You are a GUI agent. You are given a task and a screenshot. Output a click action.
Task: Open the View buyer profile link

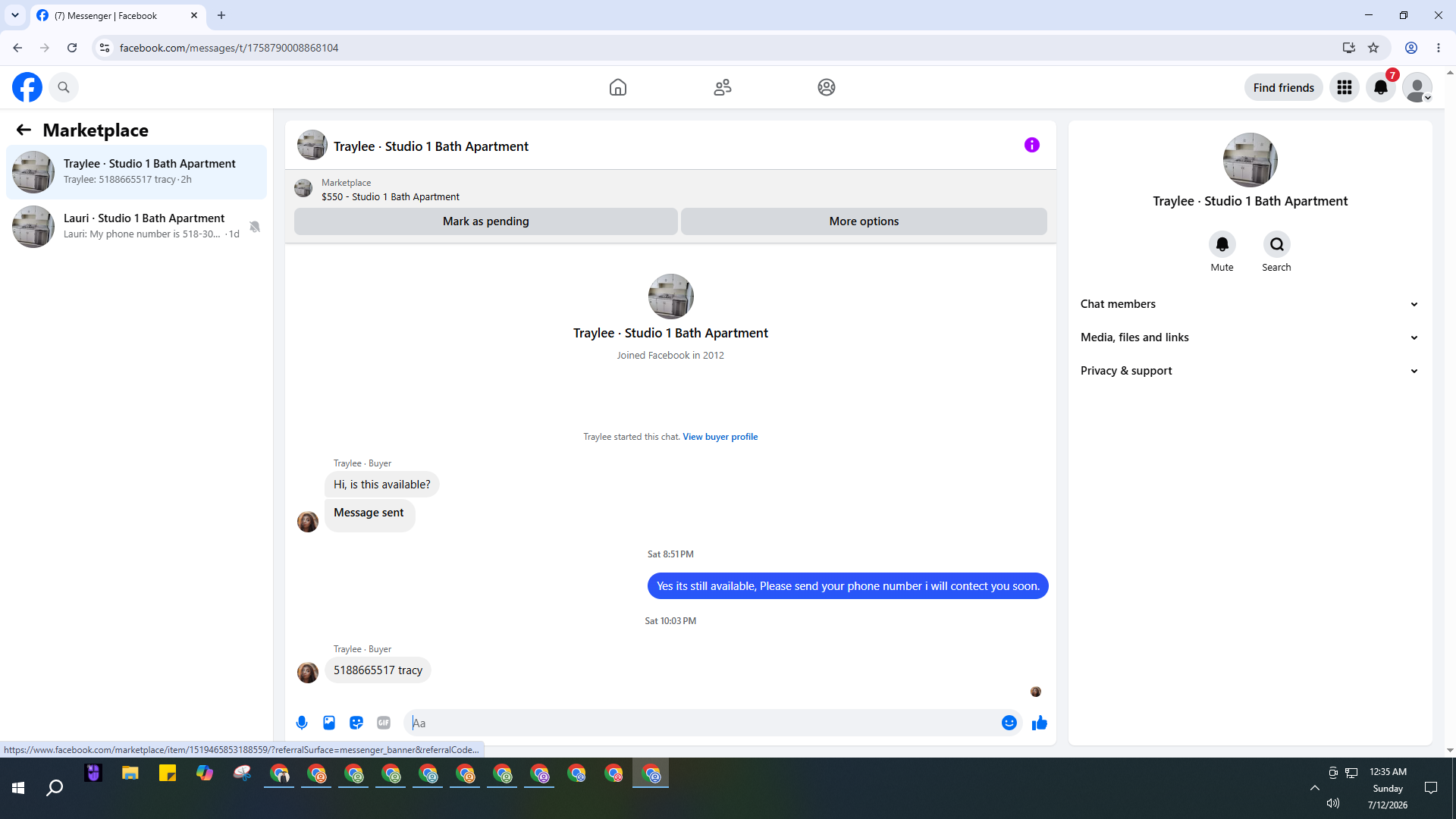pos(720,437)
